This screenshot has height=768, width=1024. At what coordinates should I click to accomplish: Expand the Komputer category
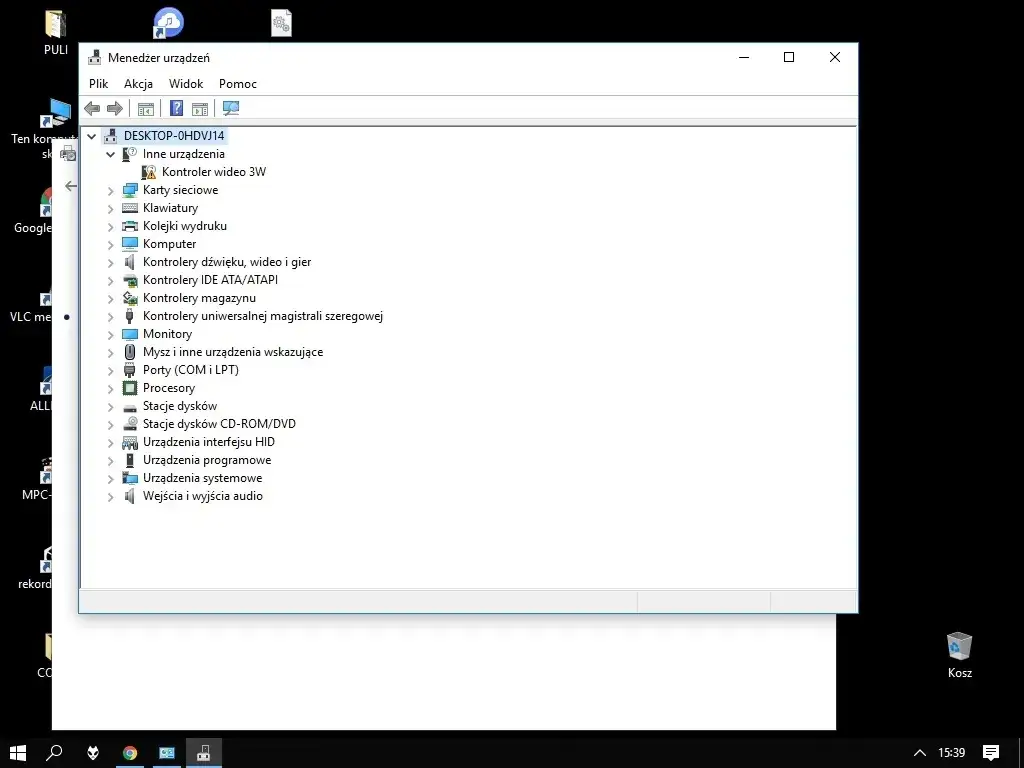click(110, 244)
